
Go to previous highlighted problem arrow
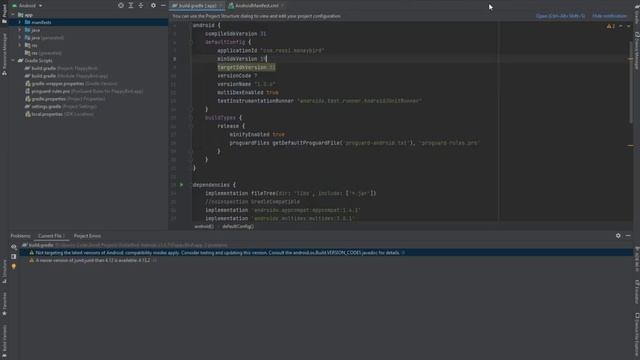(x=621, y=26)
